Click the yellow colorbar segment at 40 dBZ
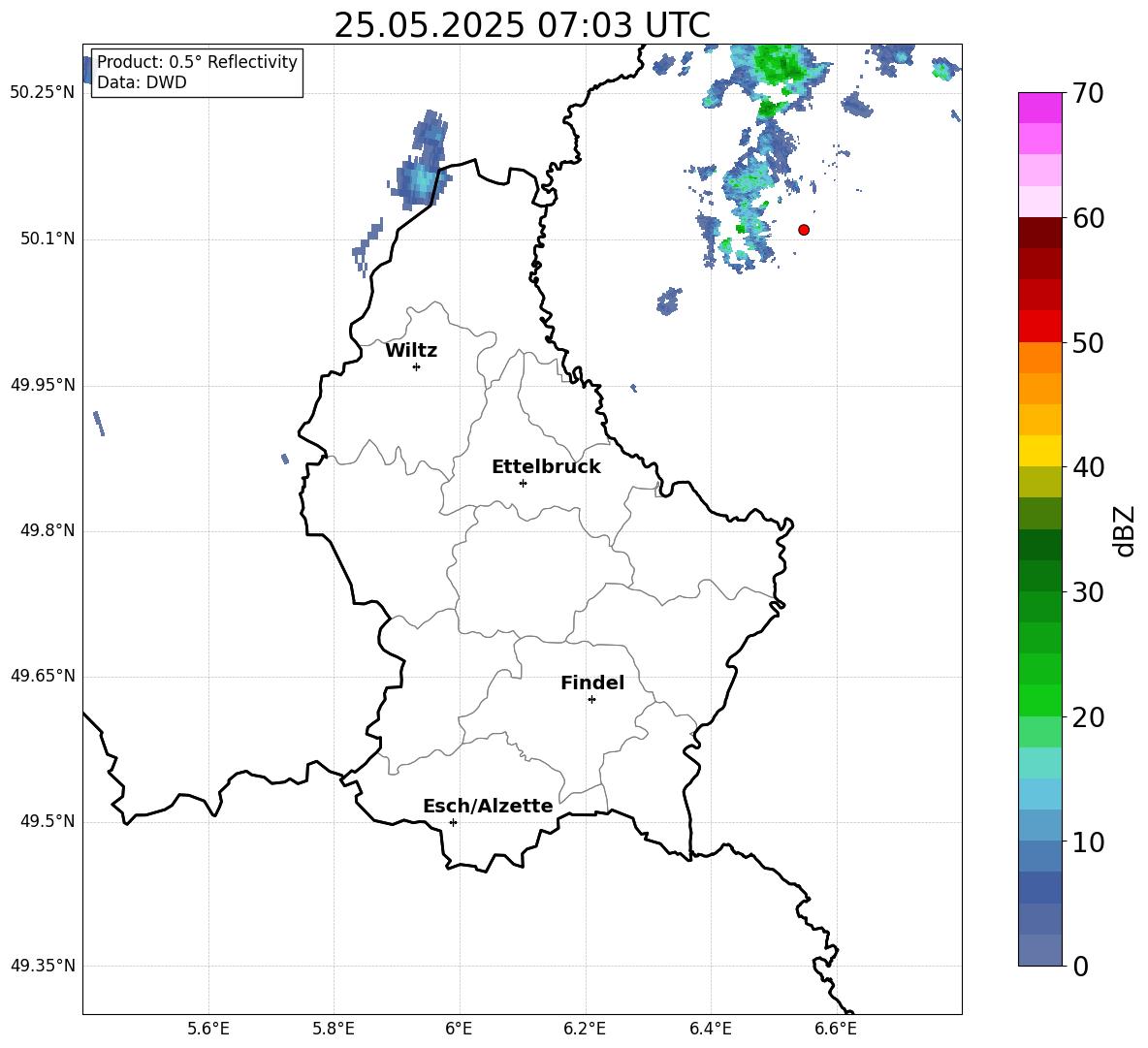The height and width of the screenshot is (1048, 1148). (x=1039, y=451)
